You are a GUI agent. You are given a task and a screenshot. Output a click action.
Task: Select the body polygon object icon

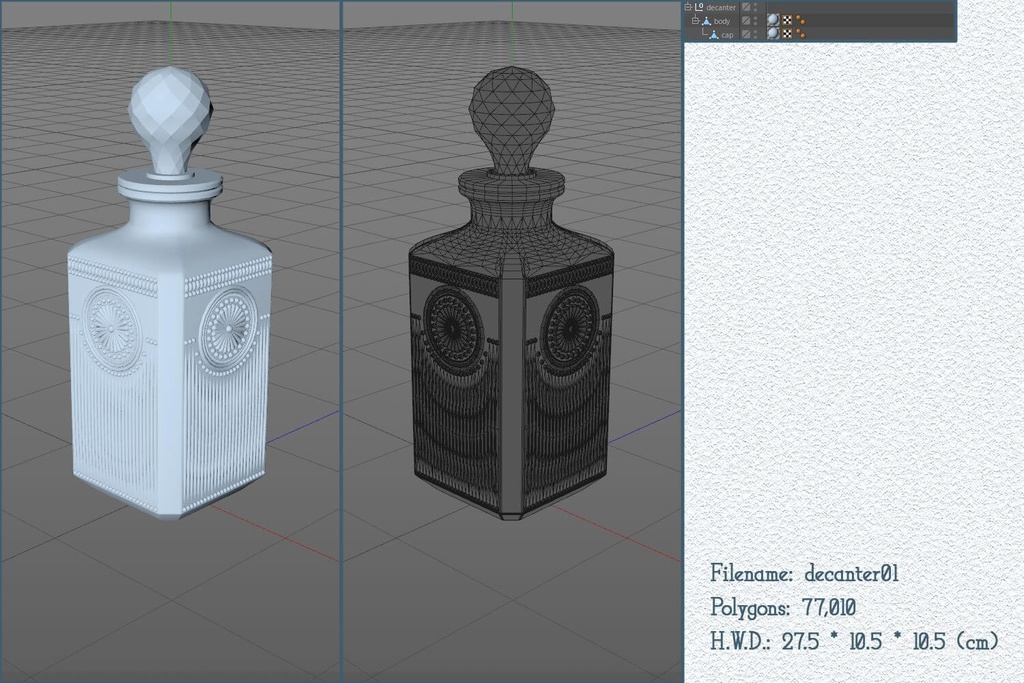(707, 21)
